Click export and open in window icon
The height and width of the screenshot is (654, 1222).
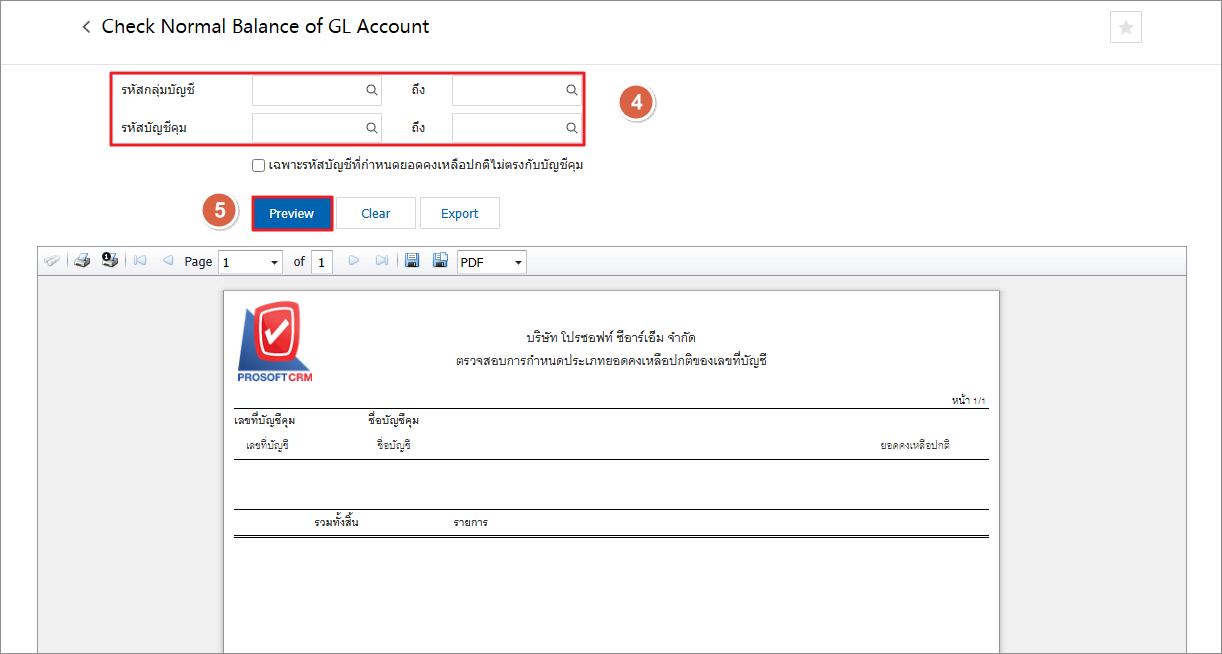click(x=439, y=261)
